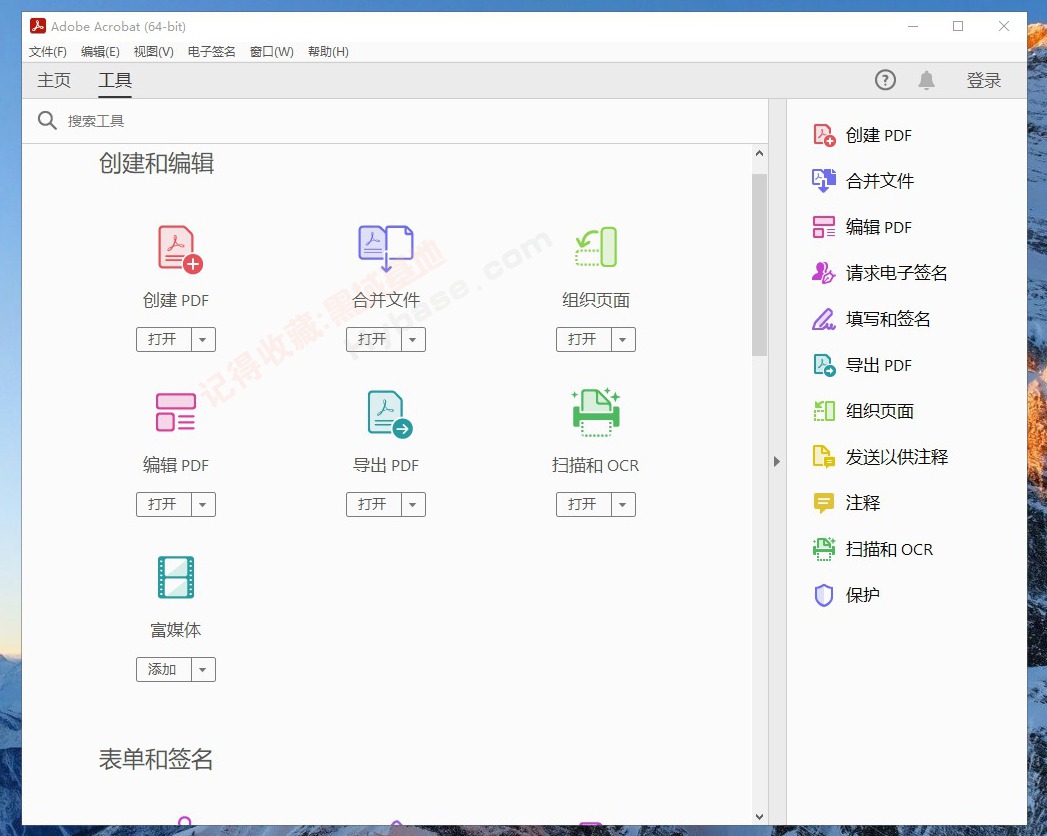Screen dimensions: 1047x836
Task: Click 打开 button under 扫描和 OCR
Action: tap(584, 504)
